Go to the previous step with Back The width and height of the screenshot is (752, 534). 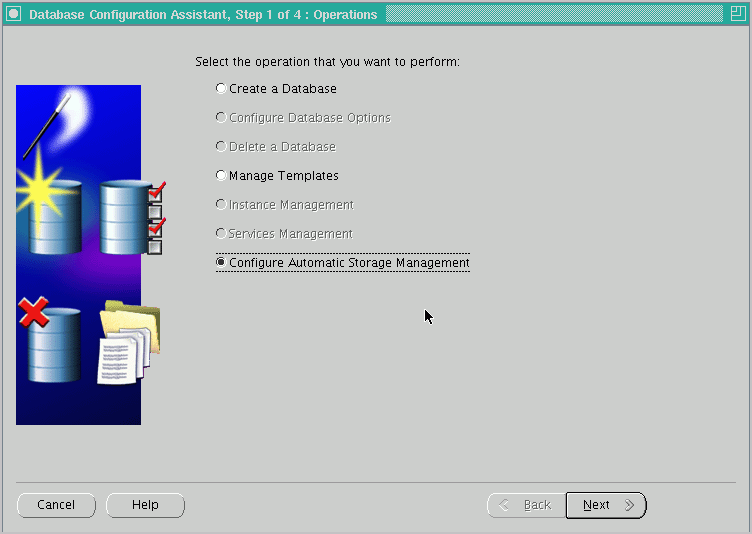click(x=525, y=505)
